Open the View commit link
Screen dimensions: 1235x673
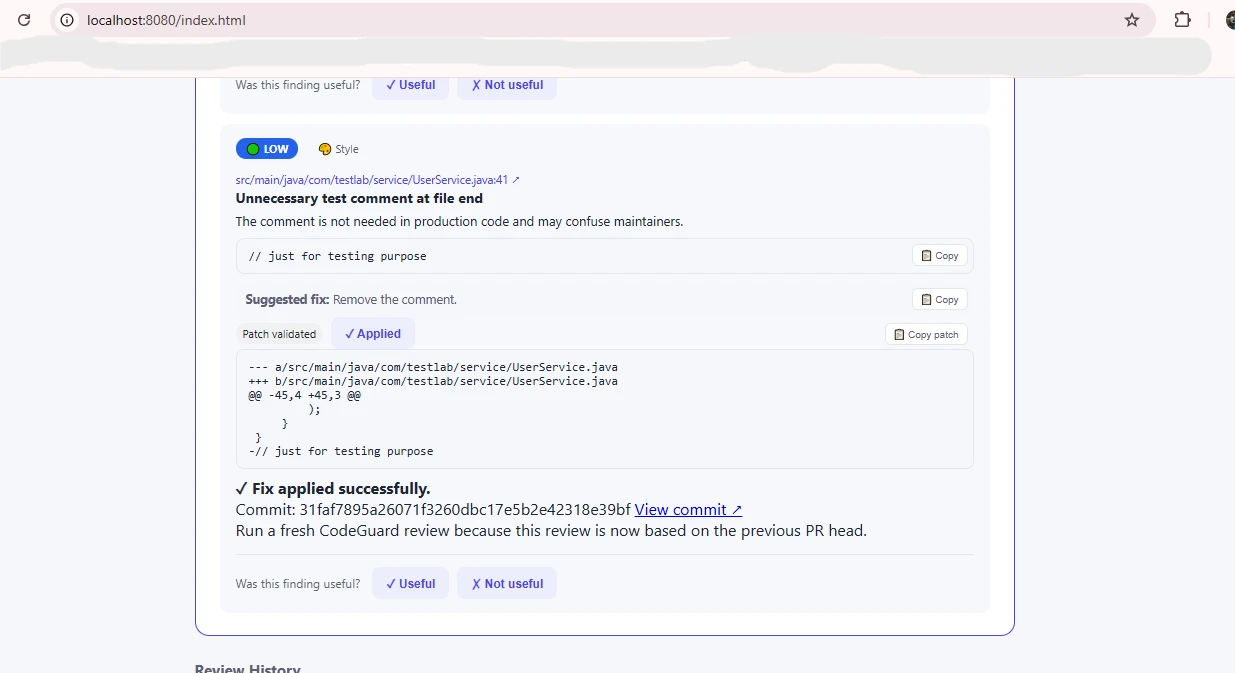pos(688,510)
